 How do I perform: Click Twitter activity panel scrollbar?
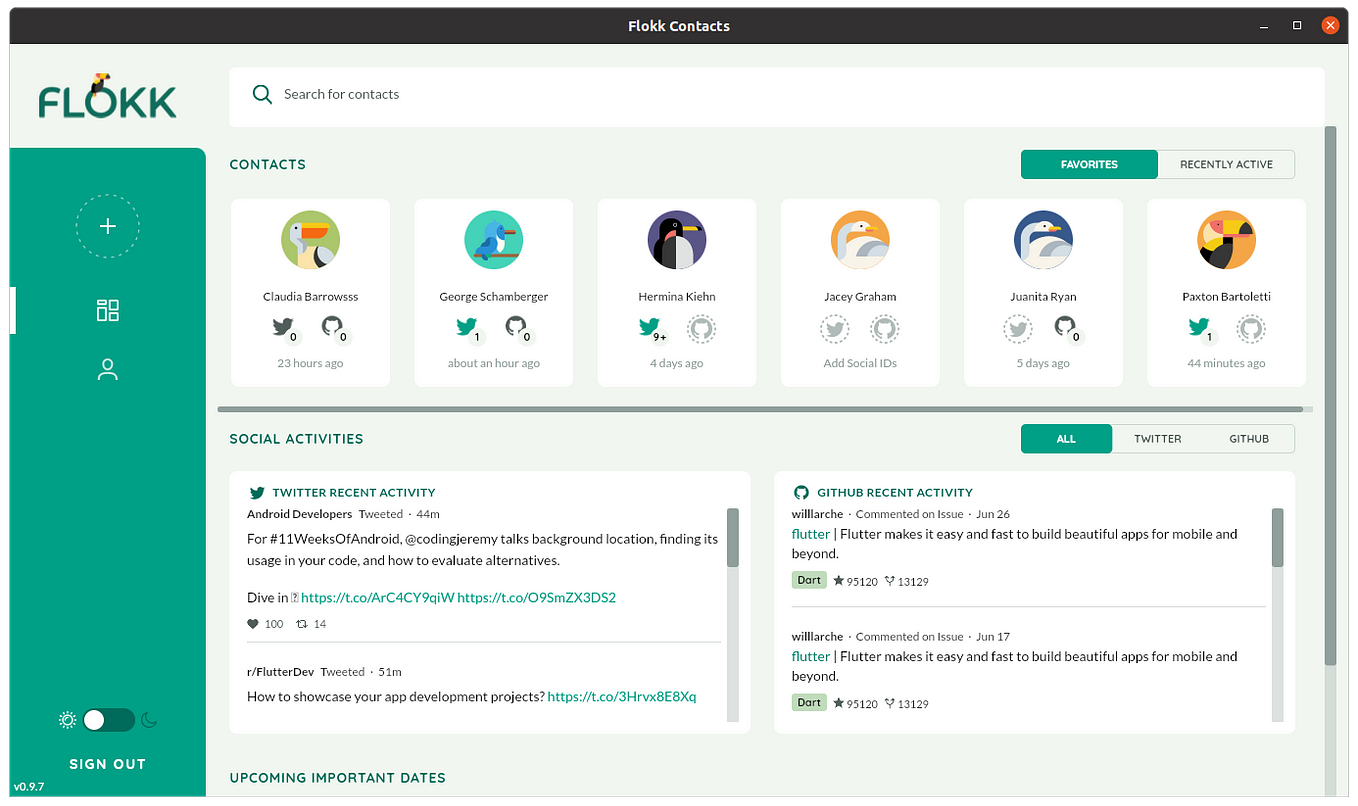coord(733,538)
